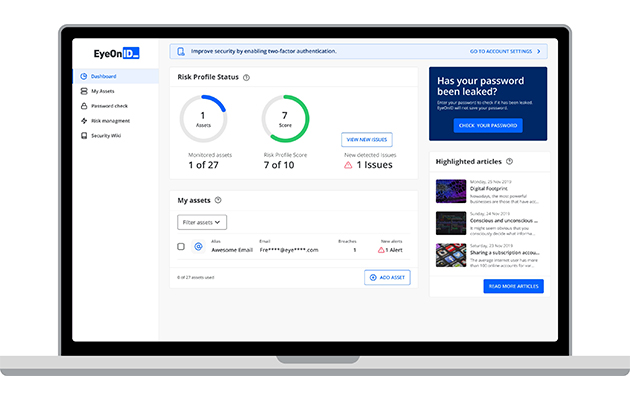Open the Highlighted articles help icon
Screen dimensions: 630x400
click(509, 161)
